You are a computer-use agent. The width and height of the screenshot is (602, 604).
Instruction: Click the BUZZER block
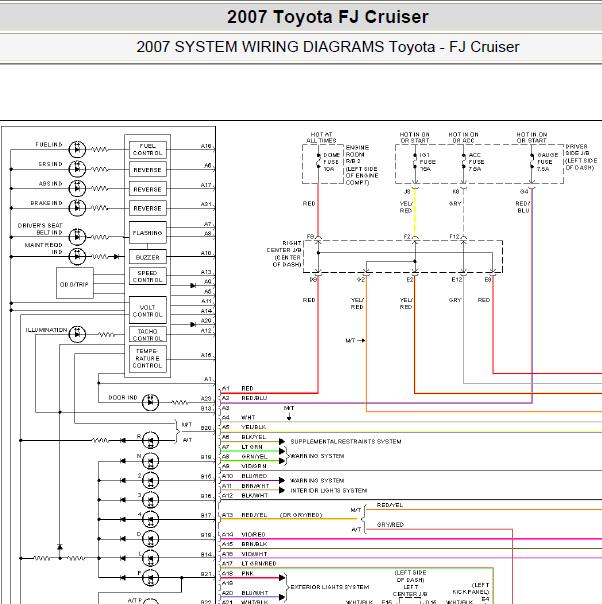click(148, 257)
